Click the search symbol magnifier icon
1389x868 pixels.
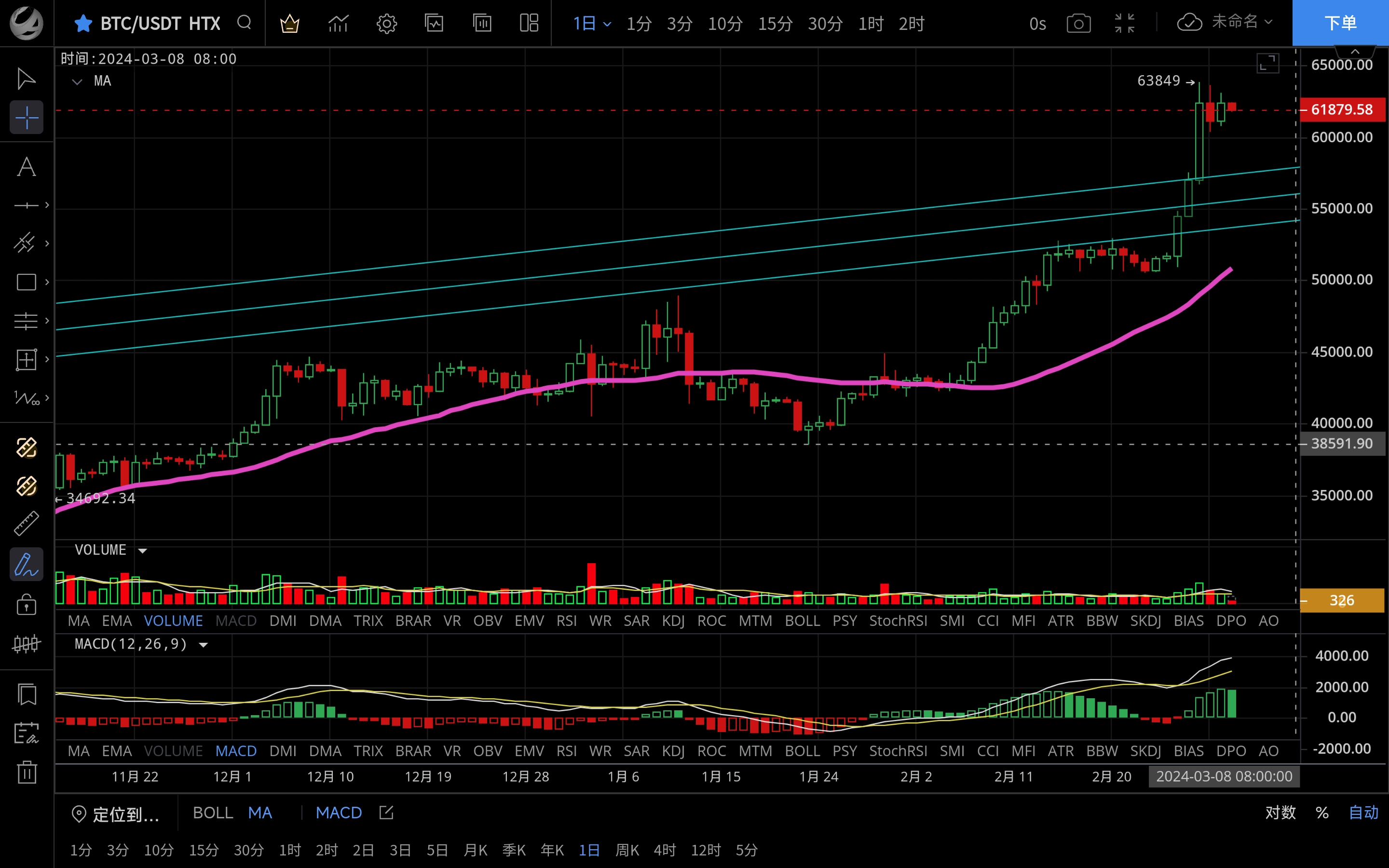coord(245,23)
